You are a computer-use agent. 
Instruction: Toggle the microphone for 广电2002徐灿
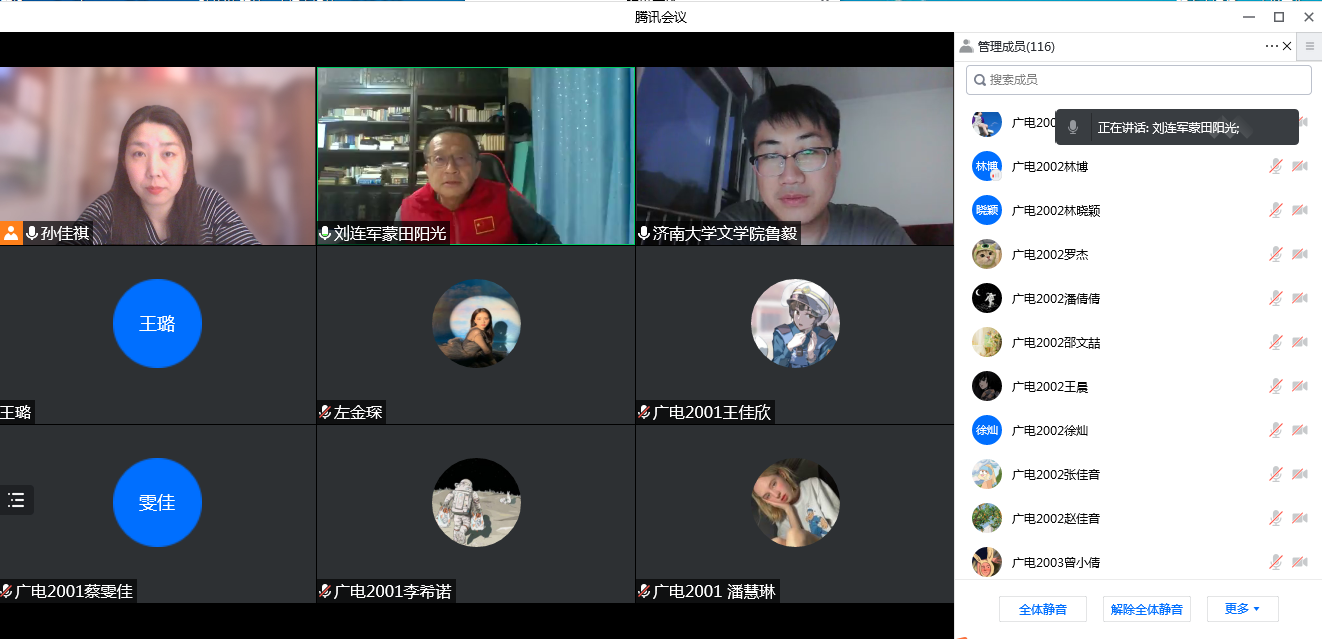coord(1276,431)
